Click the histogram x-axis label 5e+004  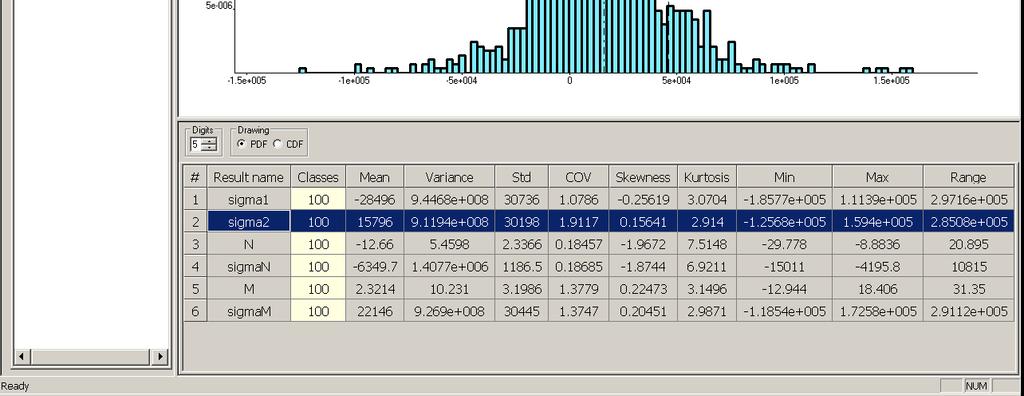pyautogui.click(x=676, y=80)
